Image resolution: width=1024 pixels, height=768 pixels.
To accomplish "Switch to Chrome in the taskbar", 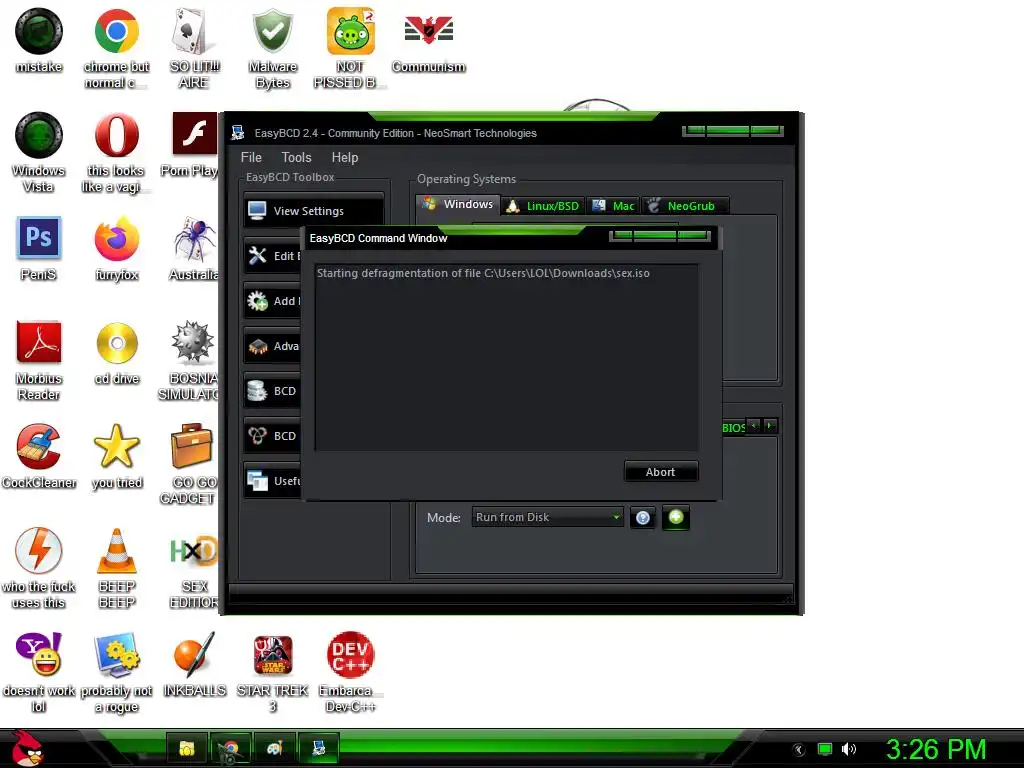I will pos(230,748).
